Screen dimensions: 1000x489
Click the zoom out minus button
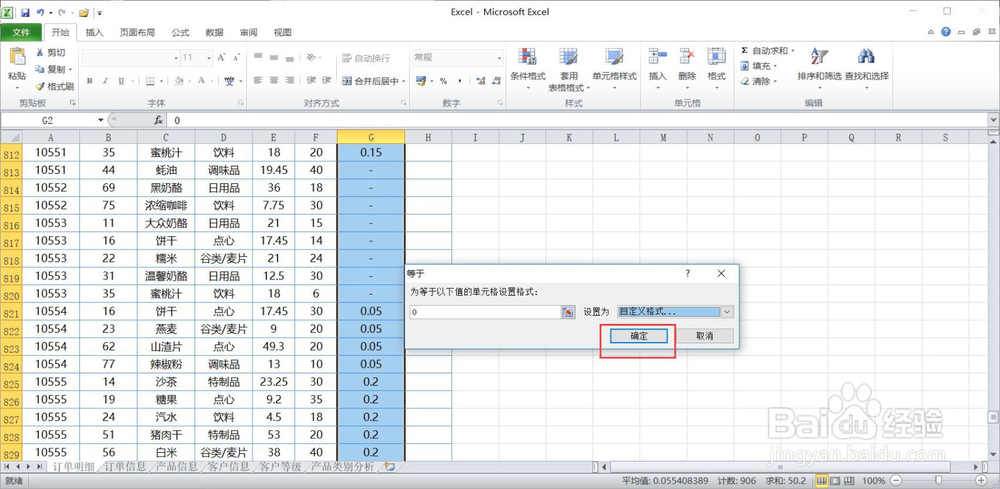(896, 481)
